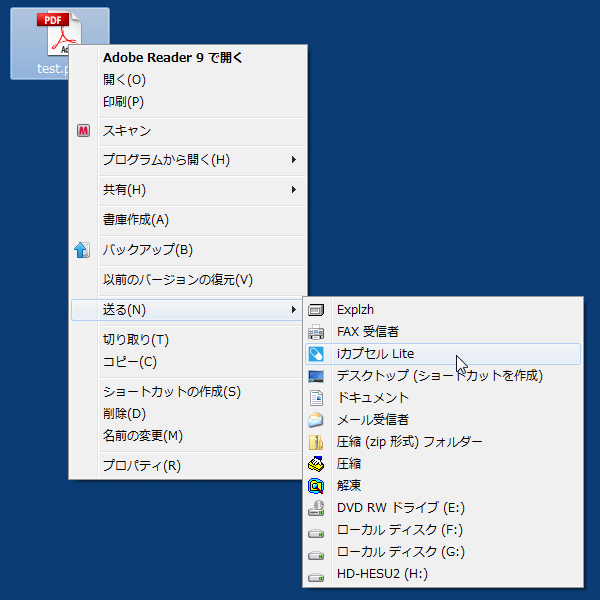Open プログラムから開く(H) entry
Image resolution: width=600 pixels, height=600 pixels.
click(188, 160)
